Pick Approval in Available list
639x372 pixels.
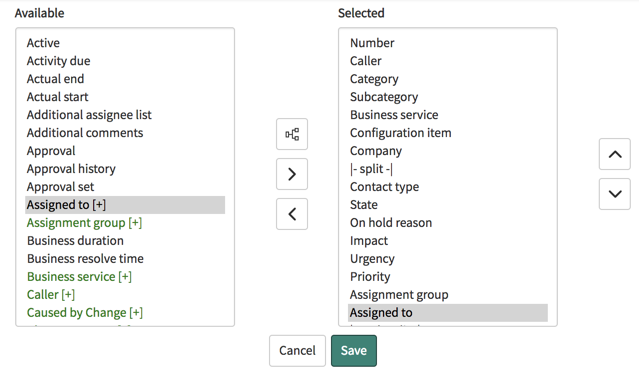pos(125,151)
